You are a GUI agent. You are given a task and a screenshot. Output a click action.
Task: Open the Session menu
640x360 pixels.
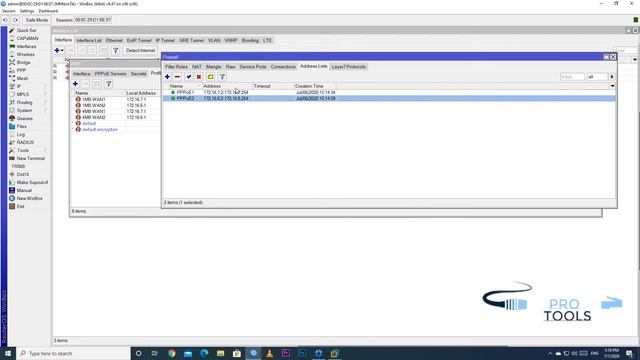click(9, 11)
